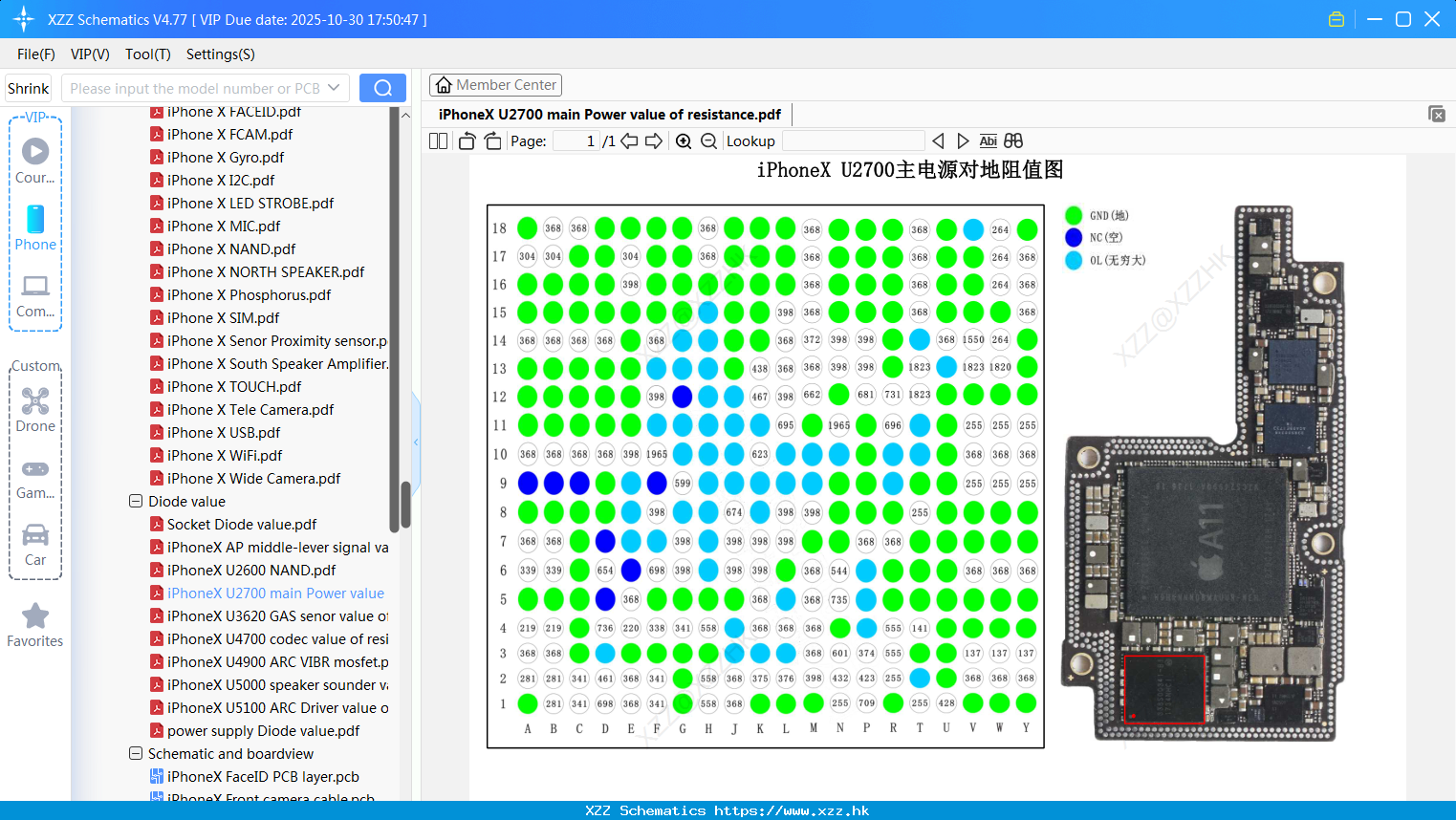Screen dimensions: 1456x820
Task: Rotate the PDF page clockwise
Action: click(x=492, y=141)
